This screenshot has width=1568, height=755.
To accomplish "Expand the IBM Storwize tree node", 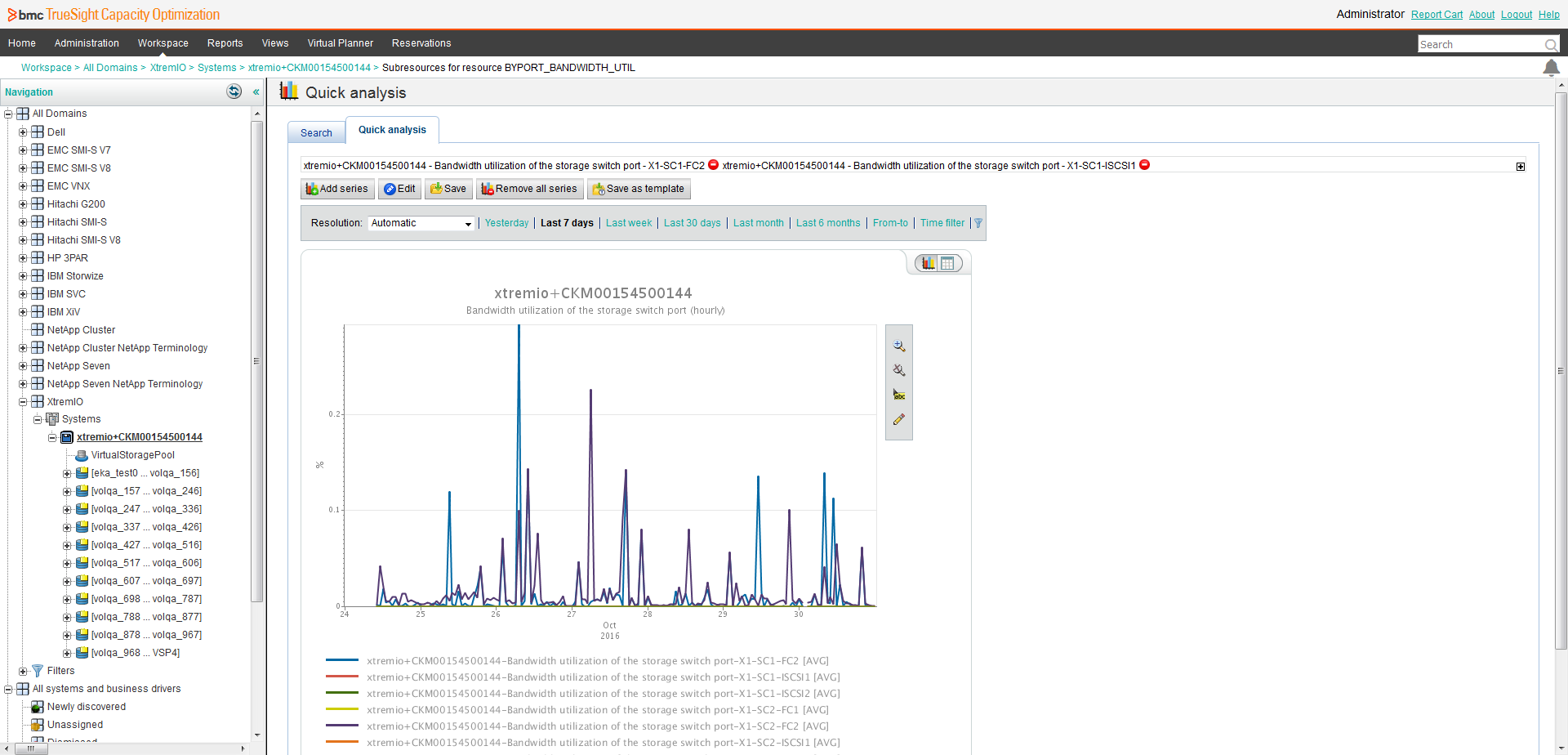I will (23, 276).
